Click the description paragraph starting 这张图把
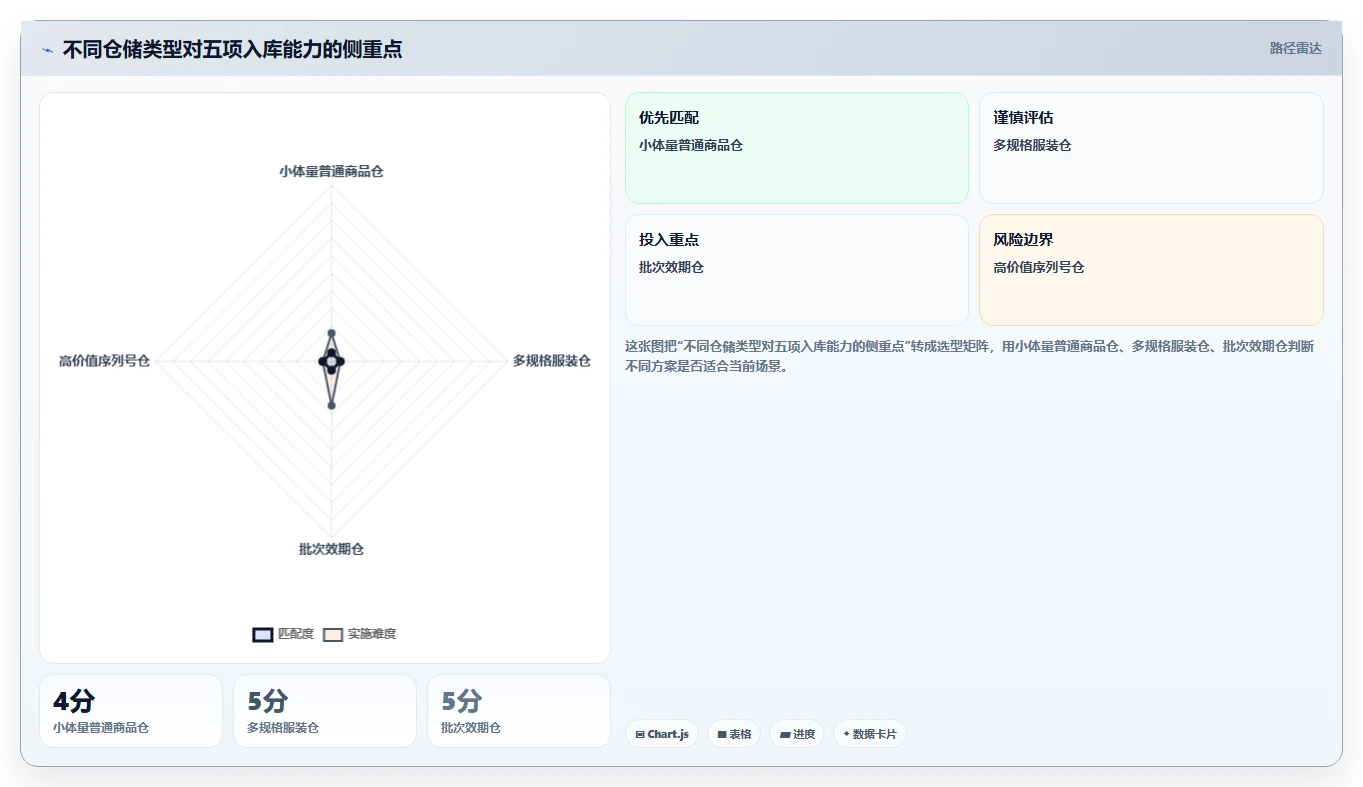 click(x=970, y=356)
